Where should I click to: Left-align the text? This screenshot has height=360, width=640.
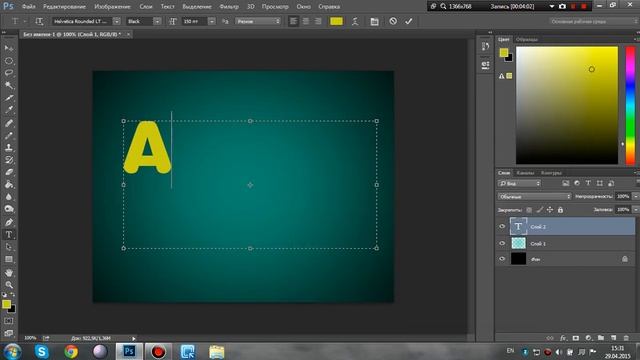[293, 21]
